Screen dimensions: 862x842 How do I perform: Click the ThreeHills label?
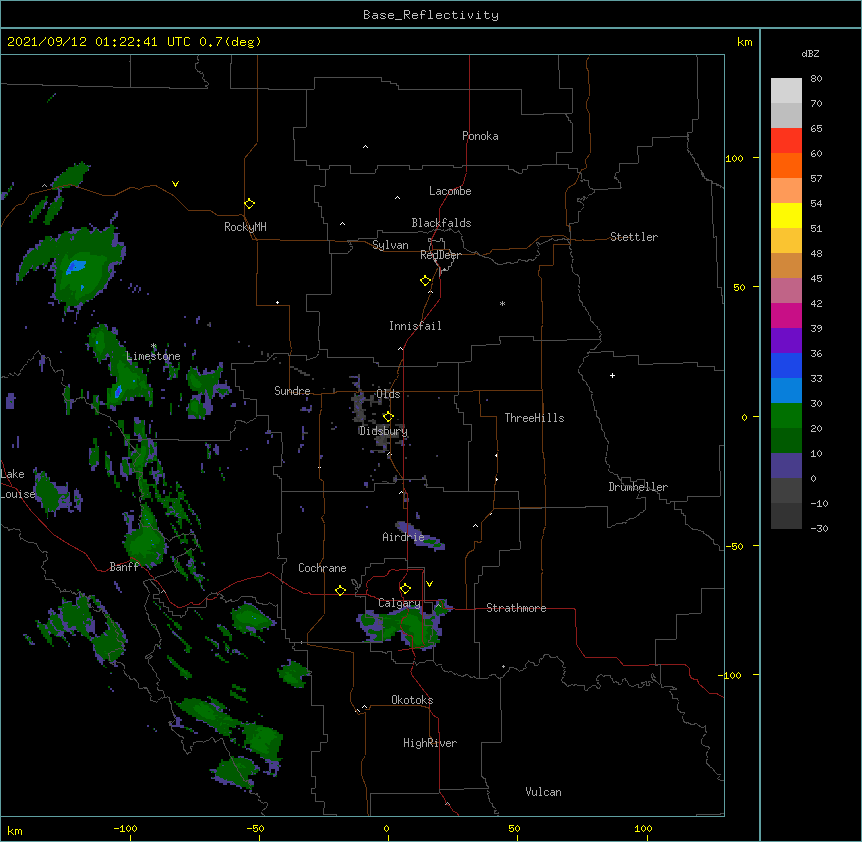tap(534, 418)
